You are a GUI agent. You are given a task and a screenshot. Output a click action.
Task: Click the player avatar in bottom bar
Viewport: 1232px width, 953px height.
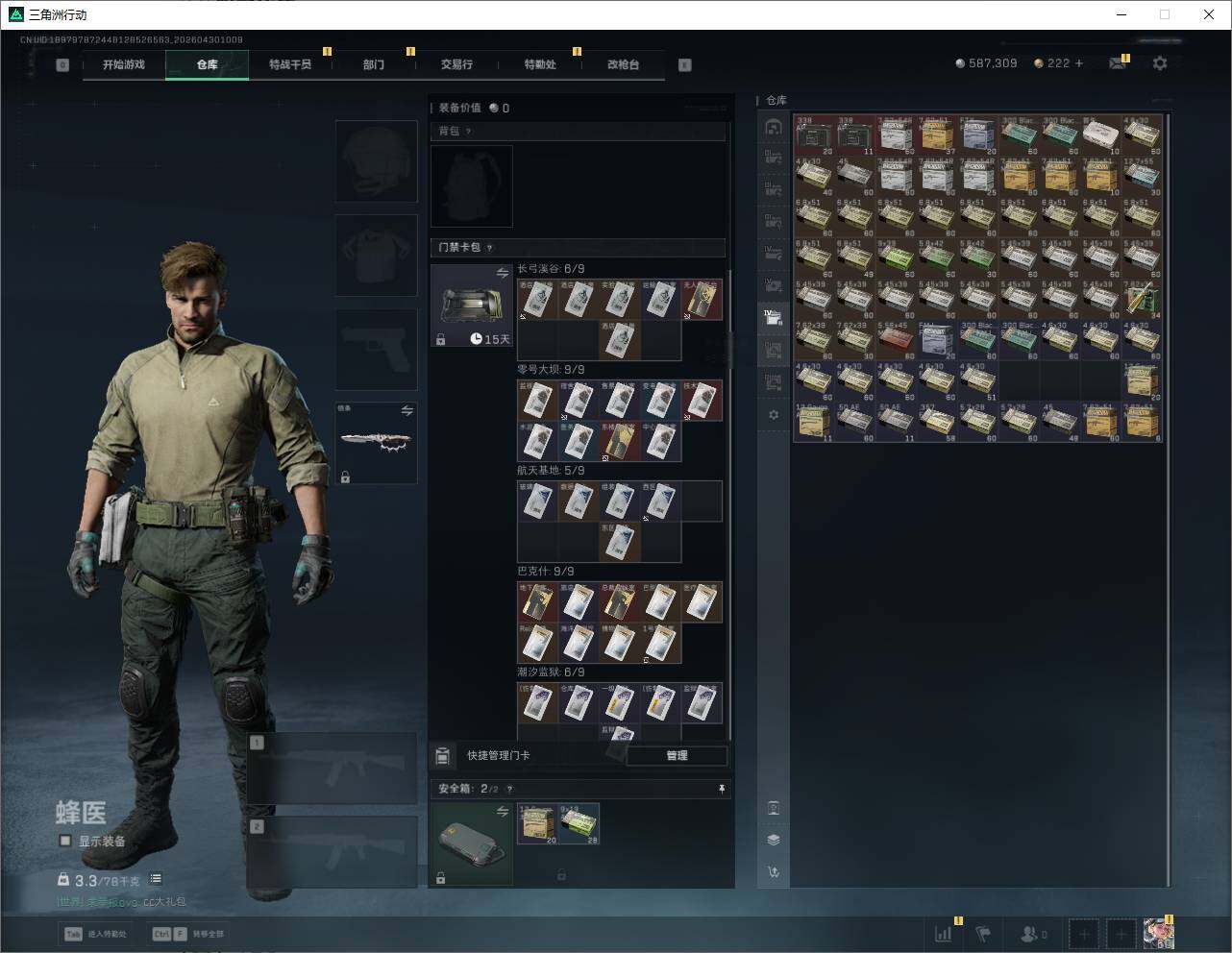point(1158,933)
